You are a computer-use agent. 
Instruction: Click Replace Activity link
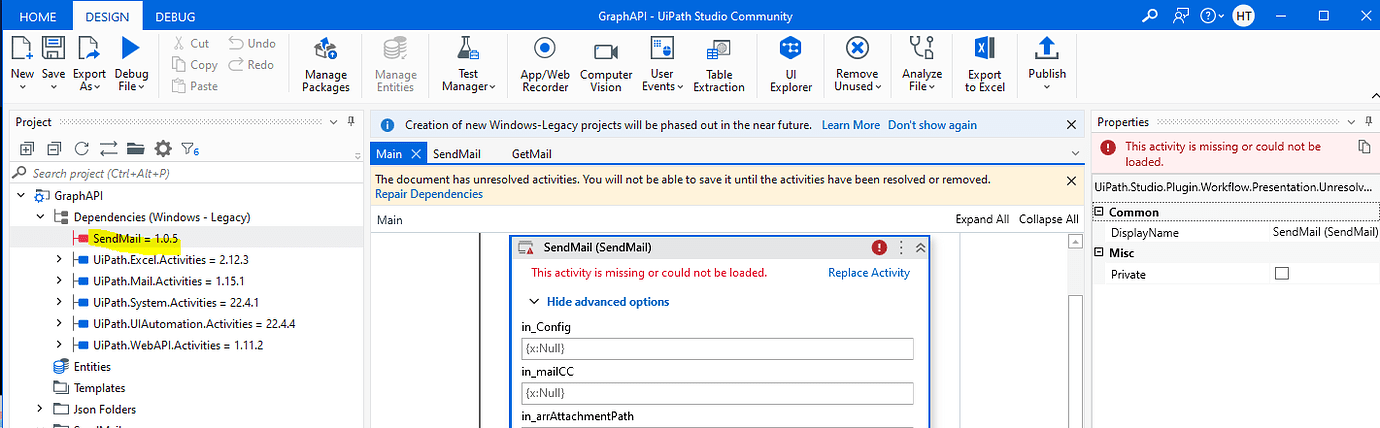pyautogui.click(x=869, y=273)
